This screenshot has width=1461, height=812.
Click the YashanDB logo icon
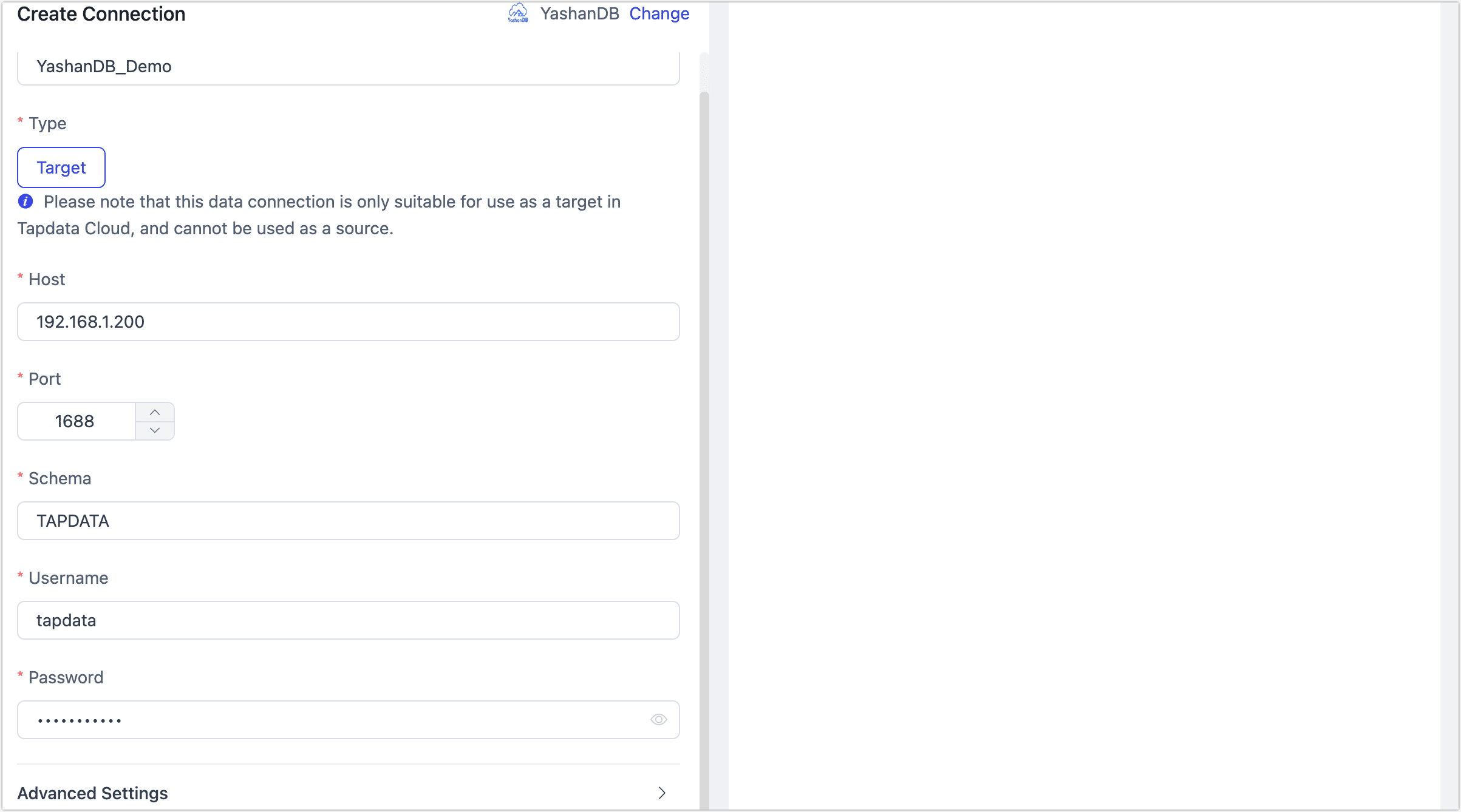(518, 13)
